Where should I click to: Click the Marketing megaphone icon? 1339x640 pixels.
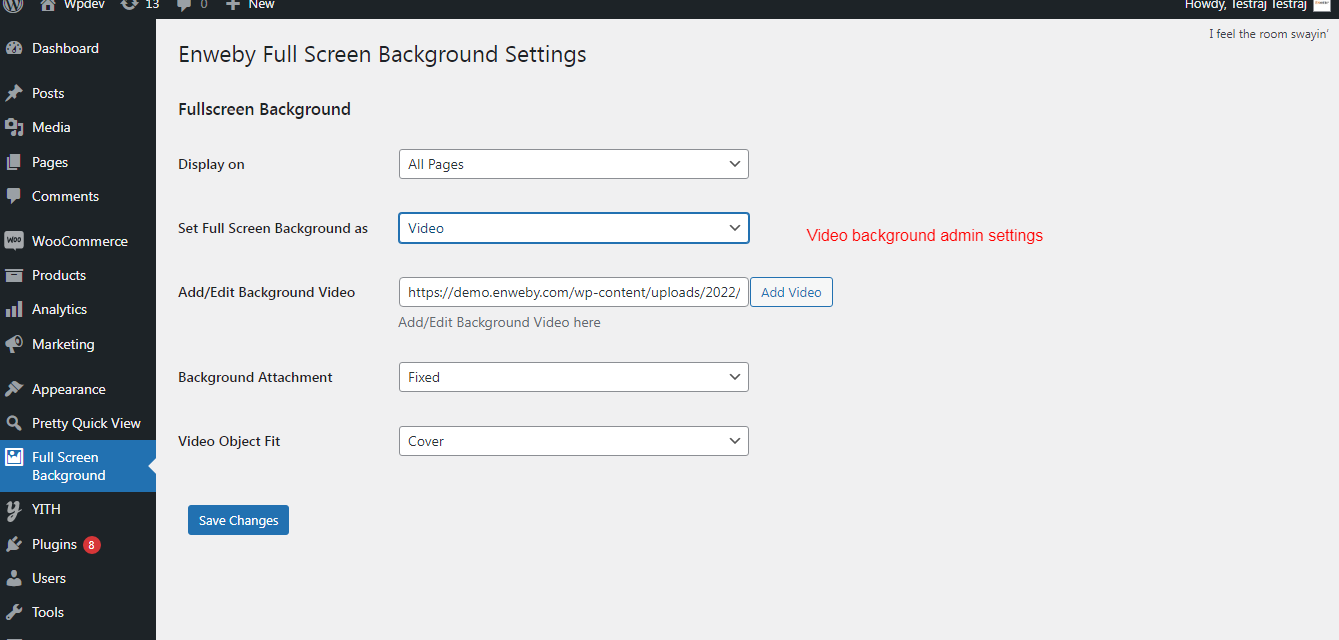(x=14, y=344)
